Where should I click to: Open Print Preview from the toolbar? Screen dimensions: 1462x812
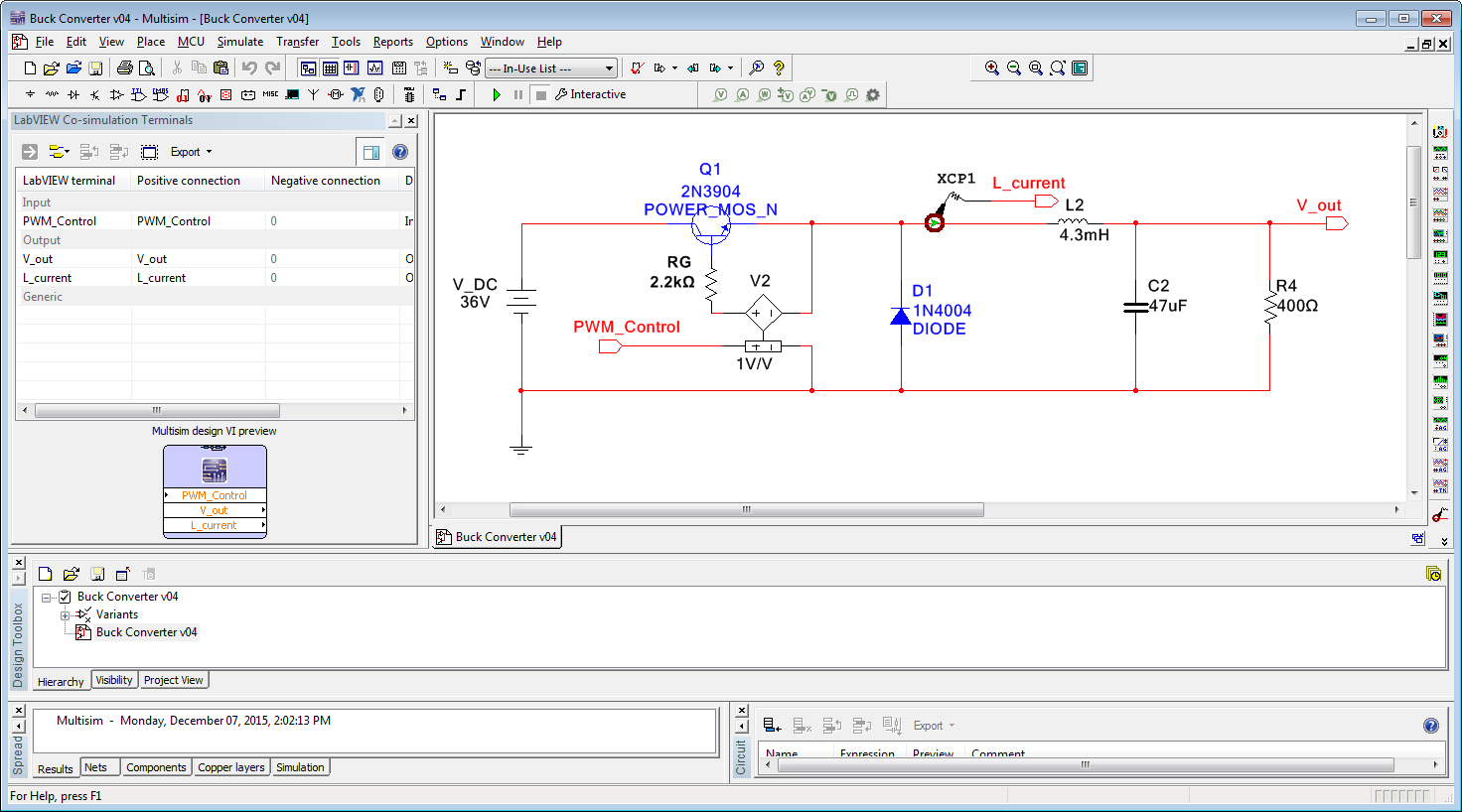pyautogui.click(x=147, y=68)
